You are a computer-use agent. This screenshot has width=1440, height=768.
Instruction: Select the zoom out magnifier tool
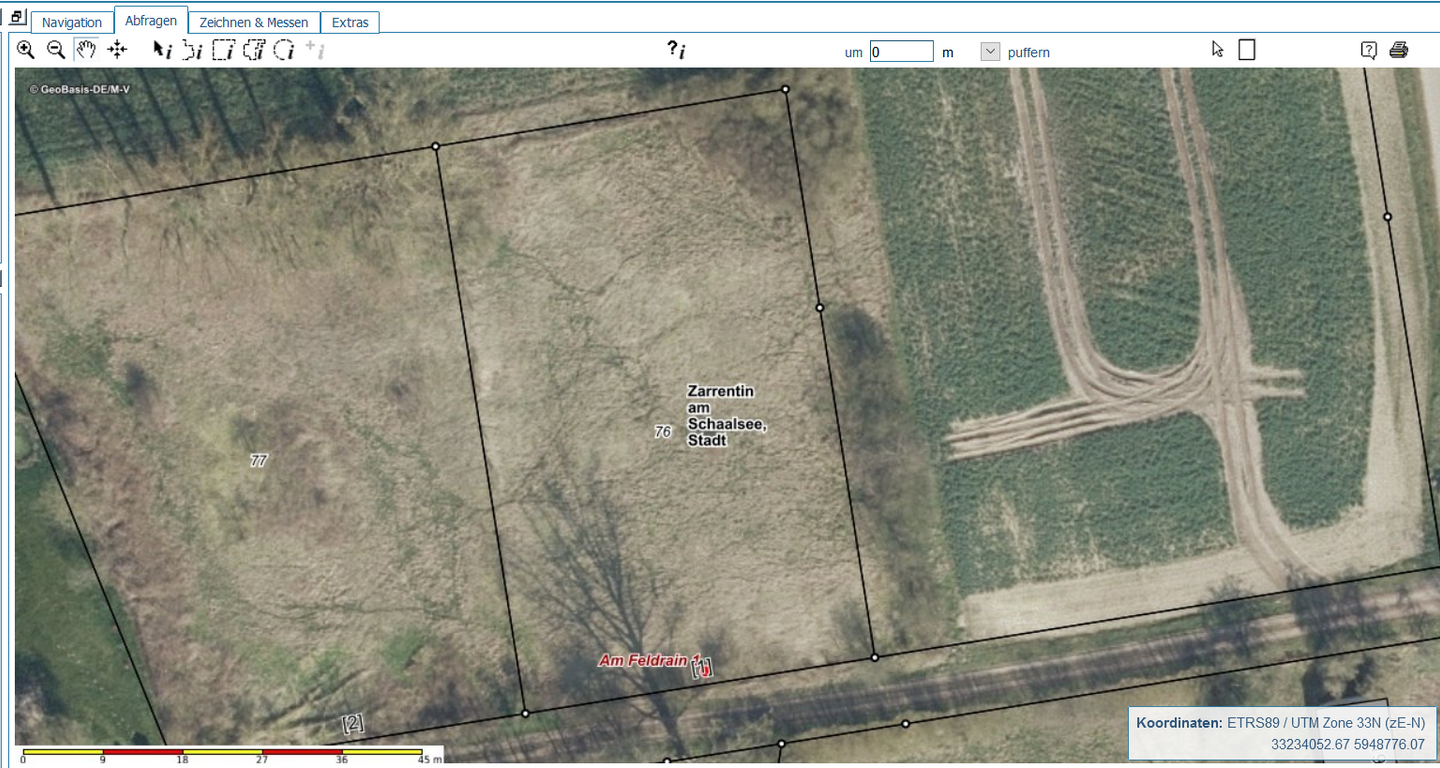point(56,50)
